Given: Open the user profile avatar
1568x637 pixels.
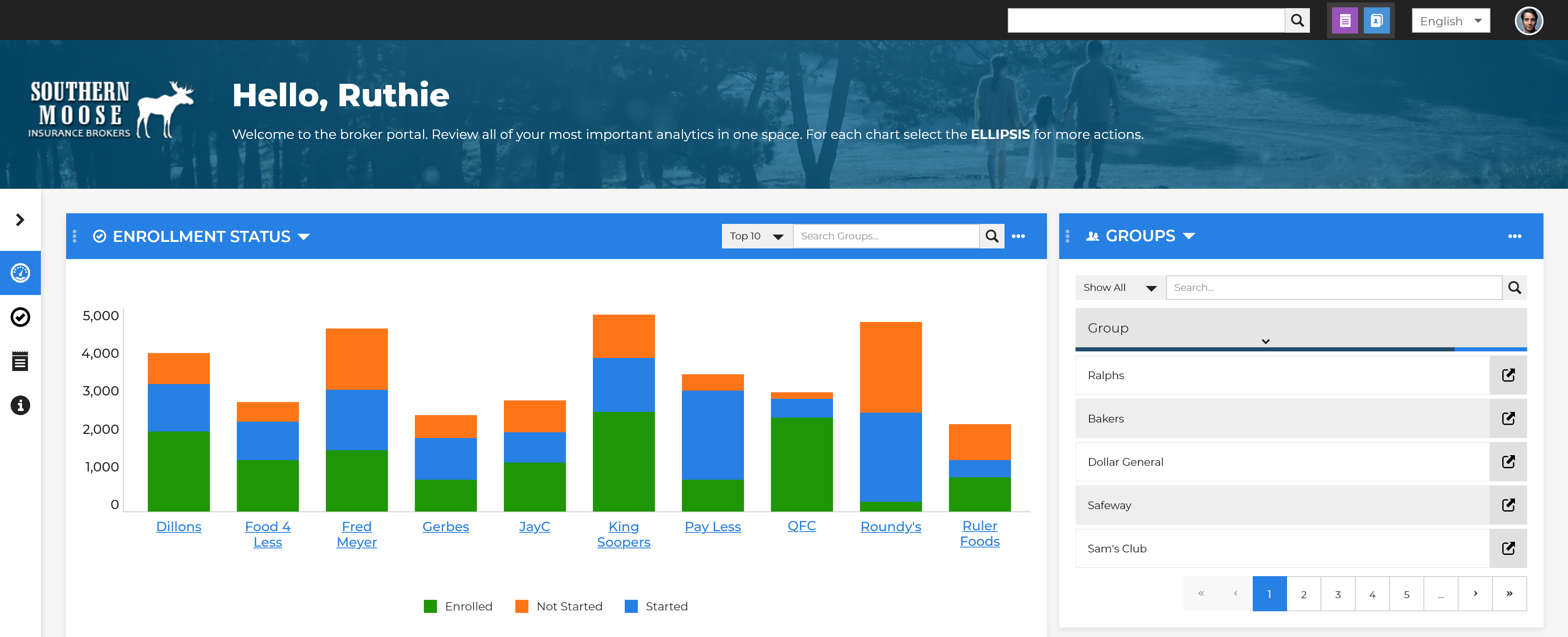Looking at the screenshot, I should tap(1528, 21).
